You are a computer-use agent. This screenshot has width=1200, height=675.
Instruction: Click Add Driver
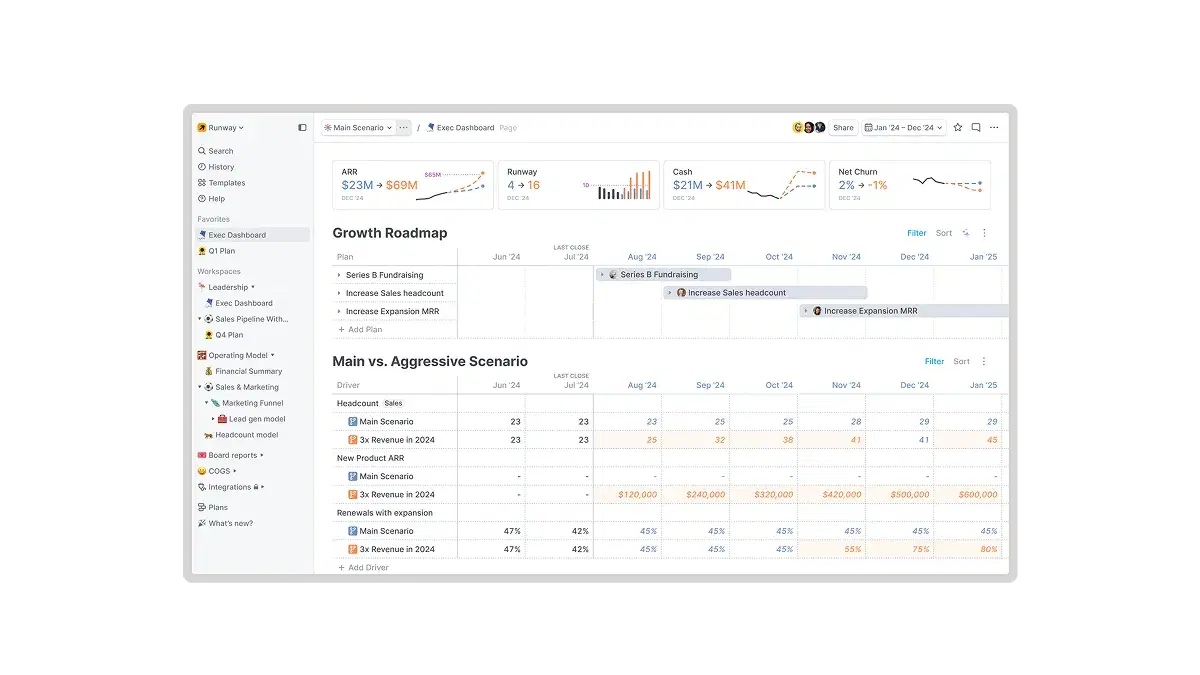click(363, 567)
